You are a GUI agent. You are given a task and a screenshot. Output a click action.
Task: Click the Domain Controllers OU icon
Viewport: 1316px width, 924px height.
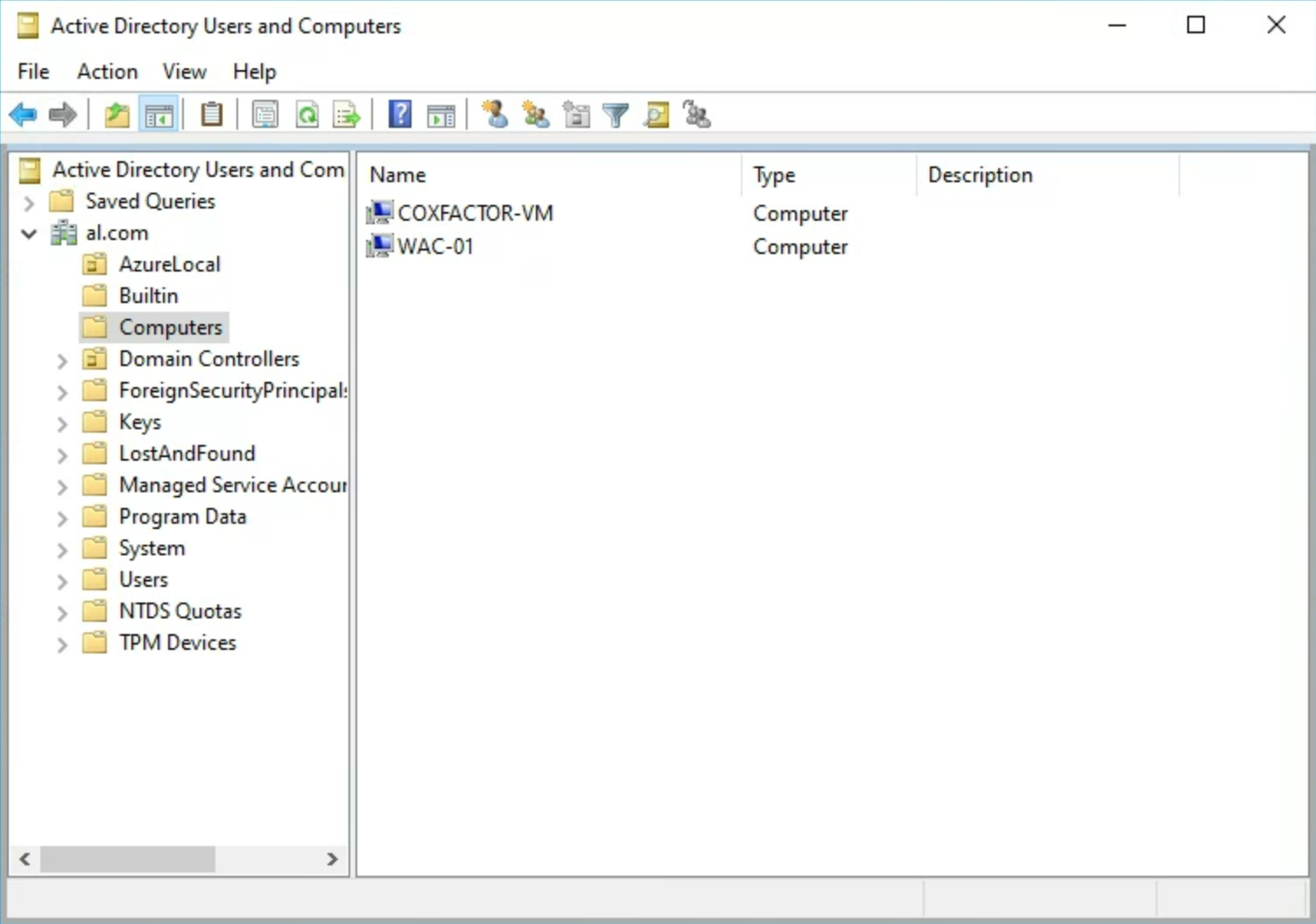click(x=95, y=359)
